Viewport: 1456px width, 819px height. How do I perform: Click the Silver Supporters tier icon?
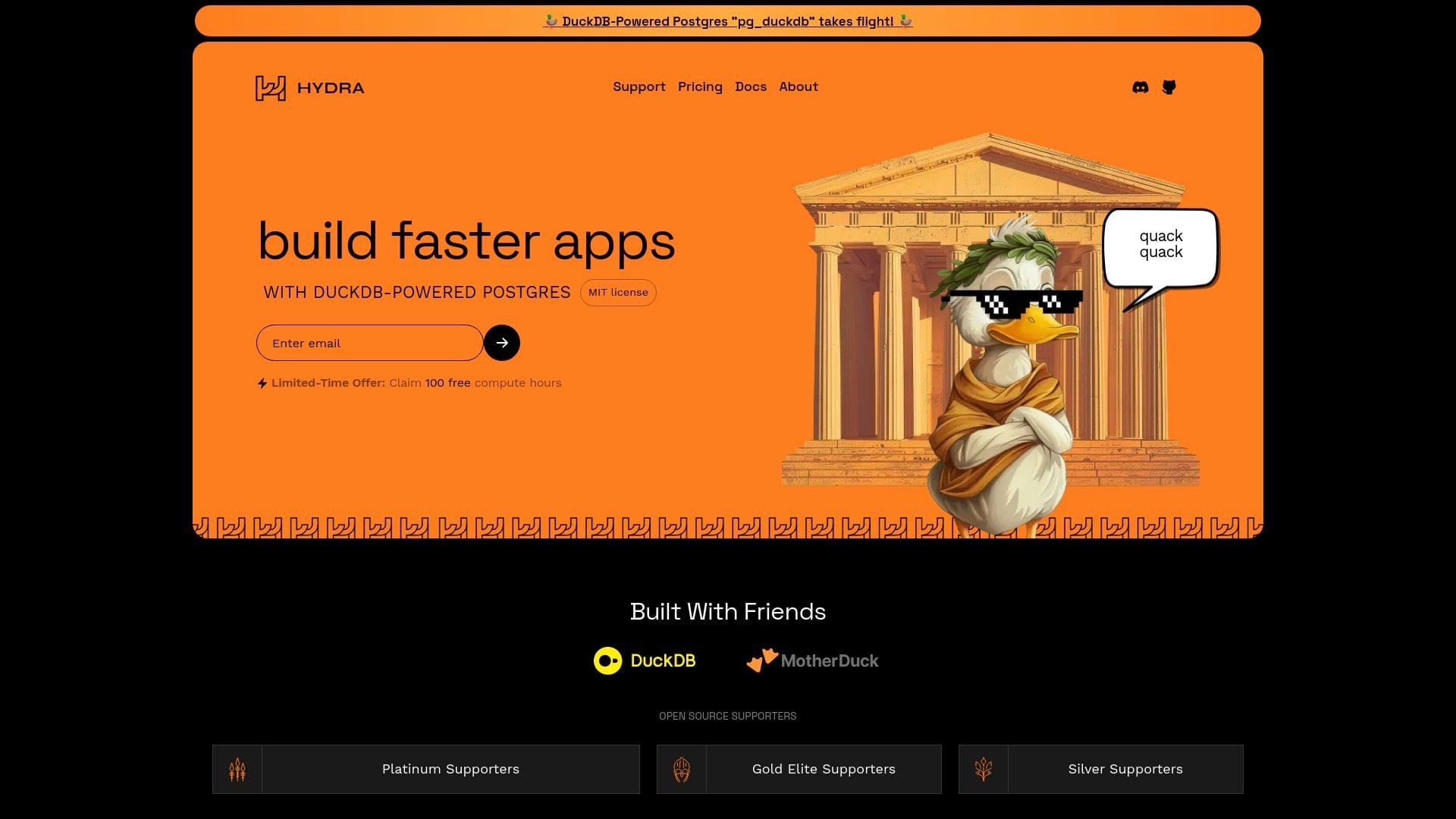[x=984, y=769]
